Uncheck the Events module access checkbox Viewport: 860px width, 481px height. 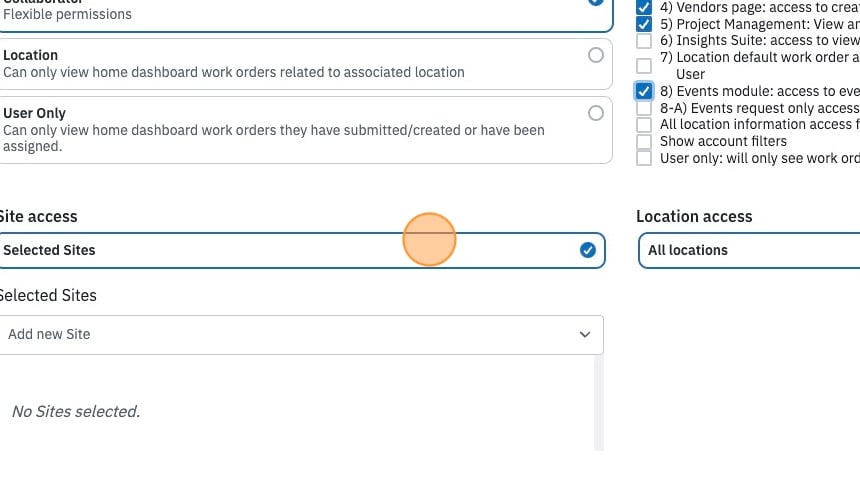[x=644, y=91]
